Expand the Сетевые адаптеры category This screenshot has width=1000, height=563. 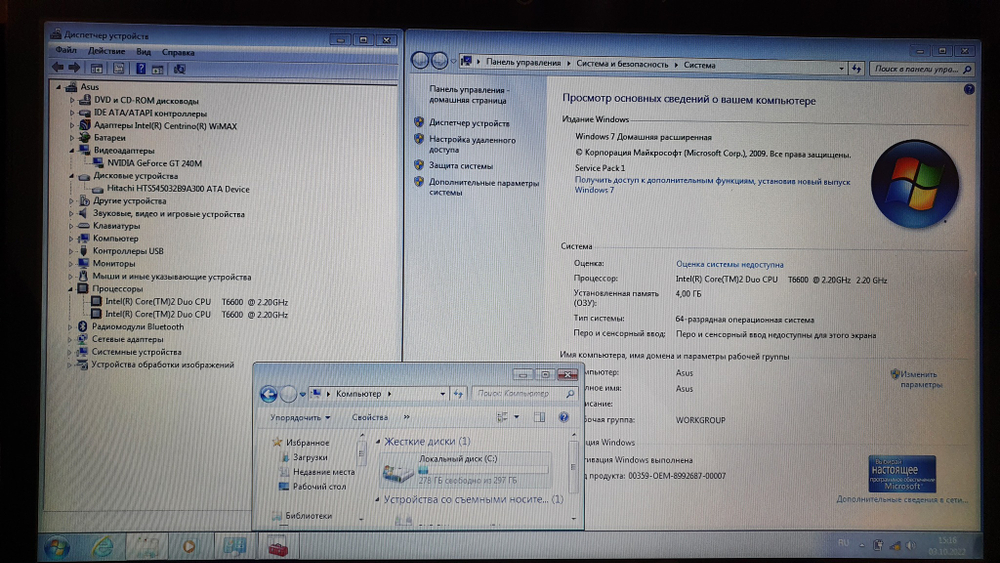[70, 339]
